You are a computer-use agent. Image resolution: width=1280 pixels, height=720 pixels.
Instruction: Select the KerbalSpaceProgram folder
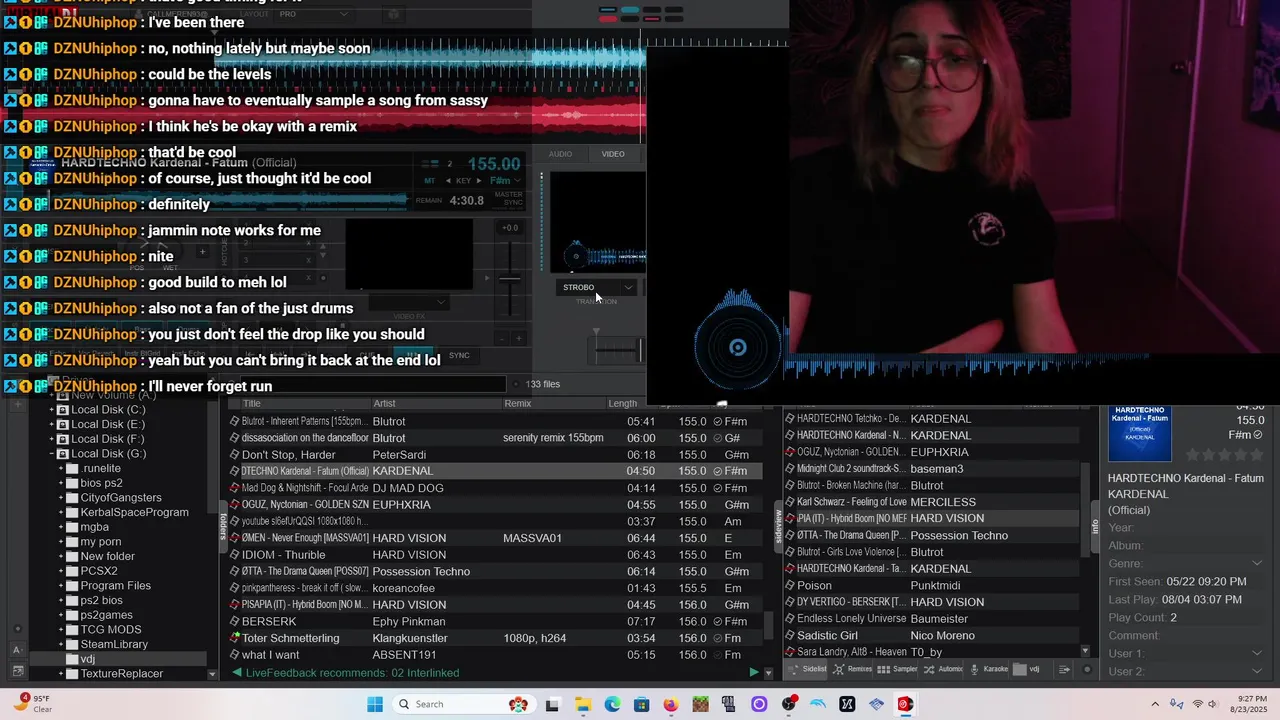(134, 512)
